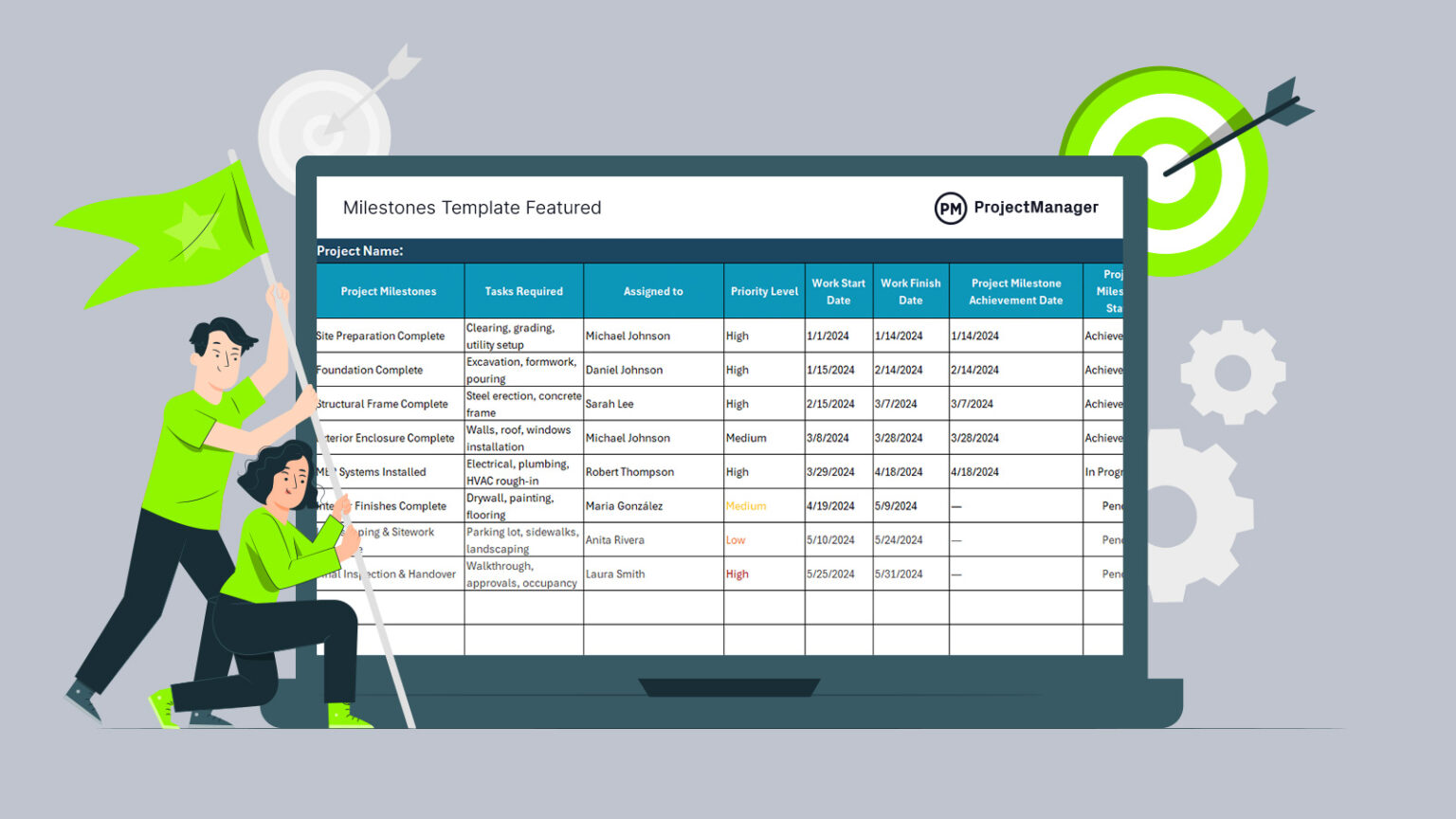The image size is (1456, 819).
Task: Click the PM ProjectManager logo icon
Action: point(951,207)
